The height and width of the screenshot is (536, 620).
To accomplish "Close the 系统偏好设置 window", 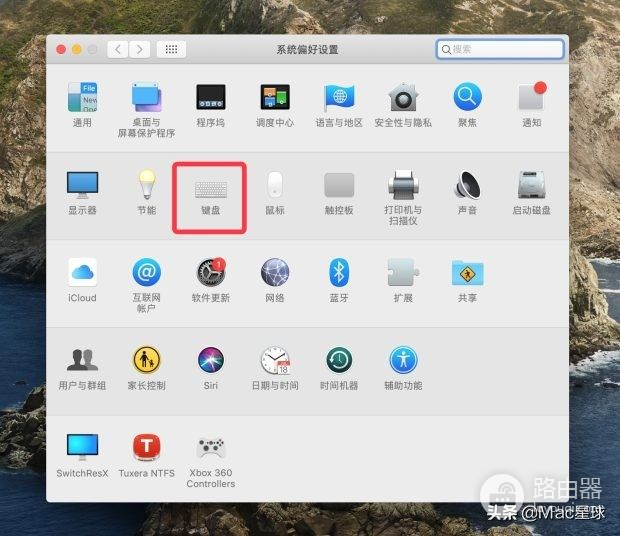I will coord(61,49).
